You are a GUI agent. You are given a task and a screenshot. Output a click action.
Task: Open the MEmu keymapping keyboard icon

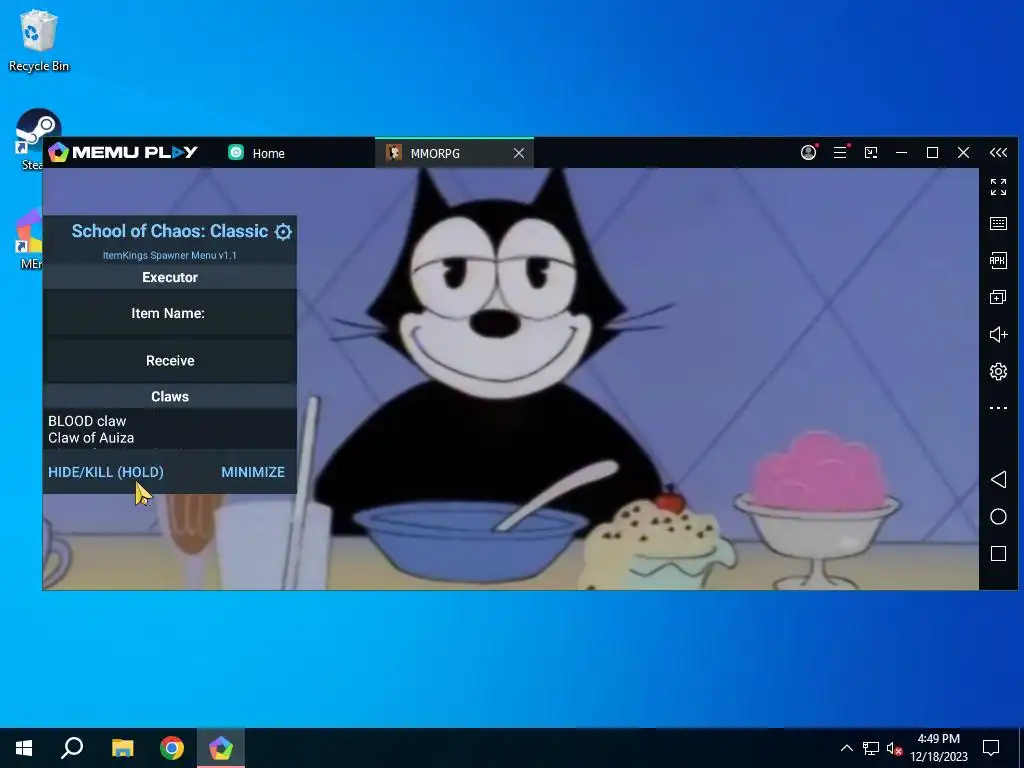point(998,223)
